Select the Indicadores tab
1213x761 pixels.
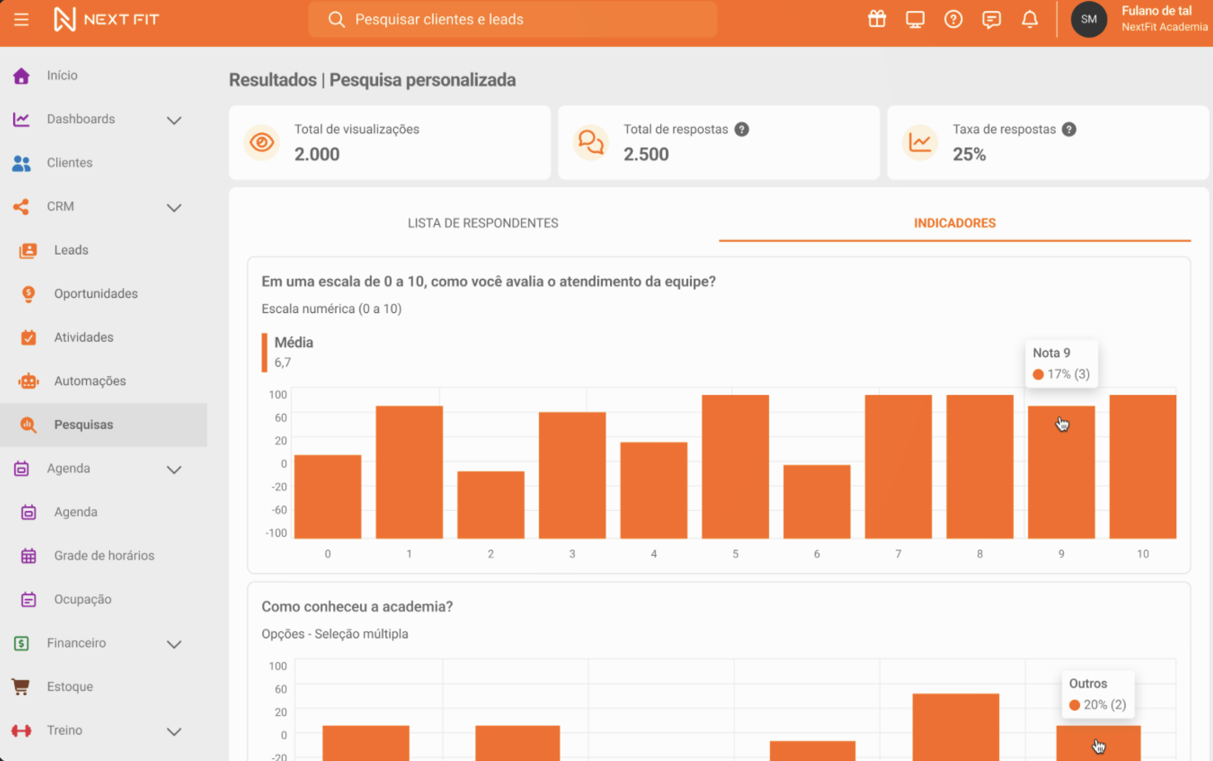coord(955,223)
